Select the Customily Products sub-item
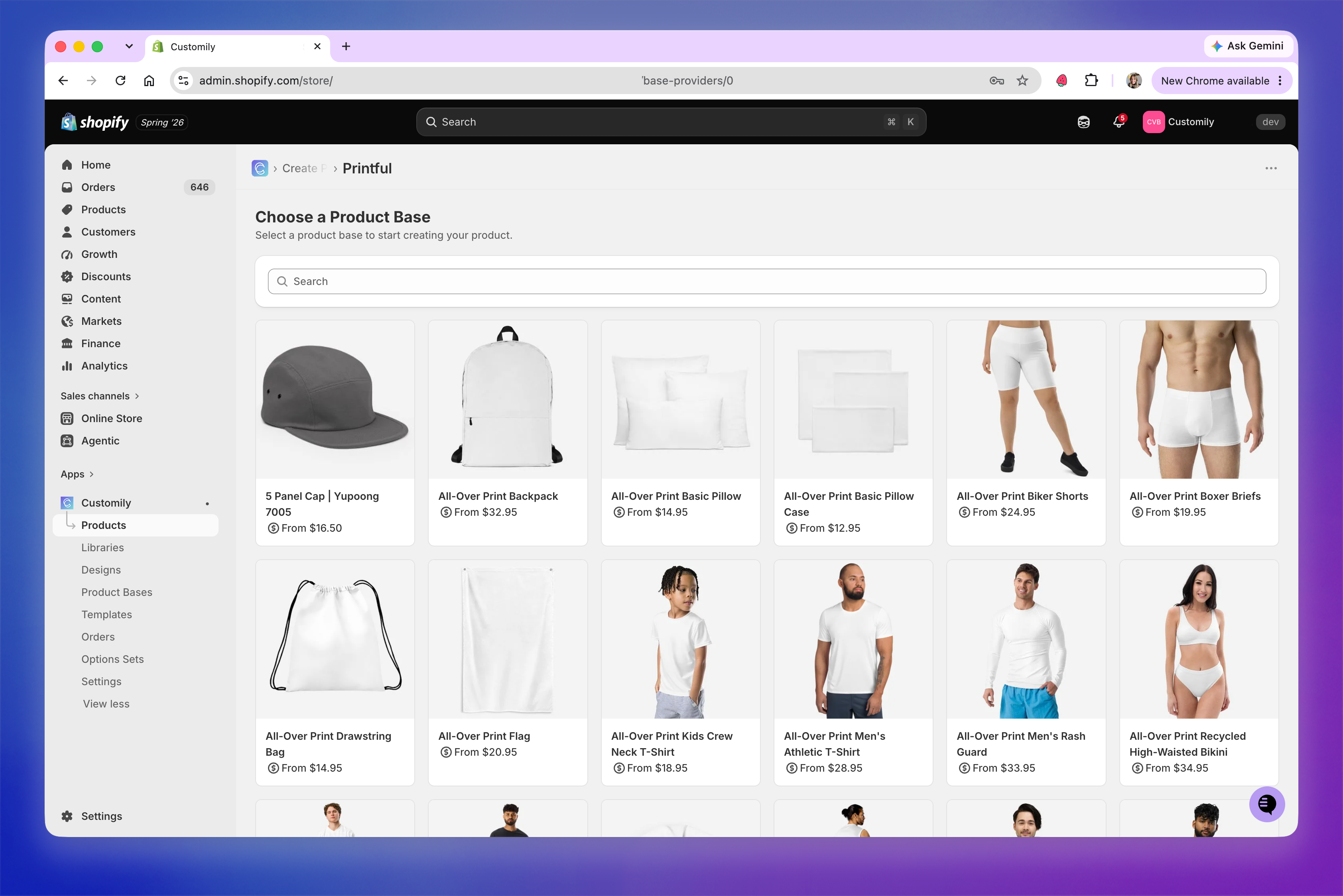Image resolution: width=1343 pixels, height=896 pixels. click(x=136, y=525)
